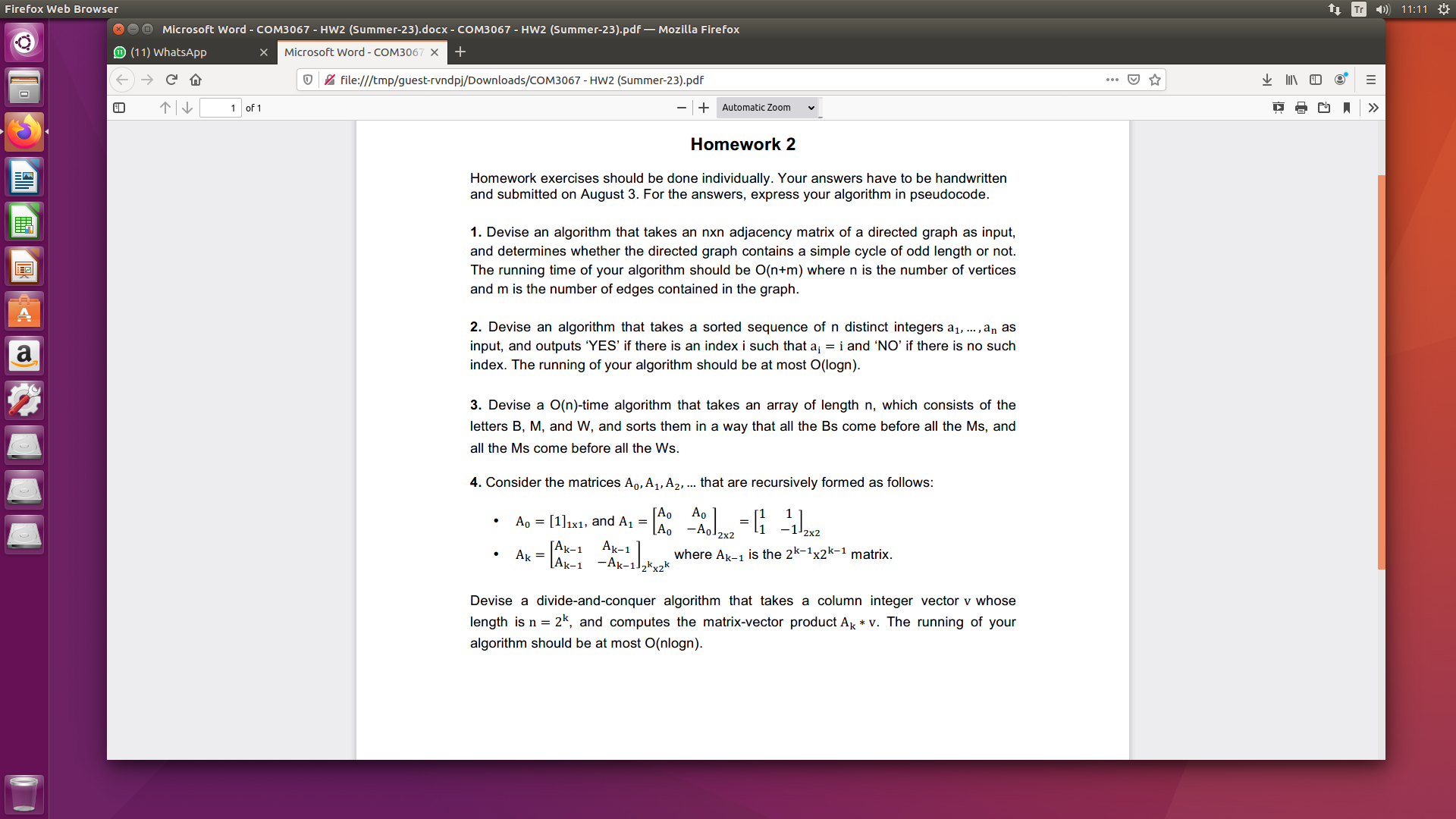Go to the previous page with up arrow

[165, 108]
